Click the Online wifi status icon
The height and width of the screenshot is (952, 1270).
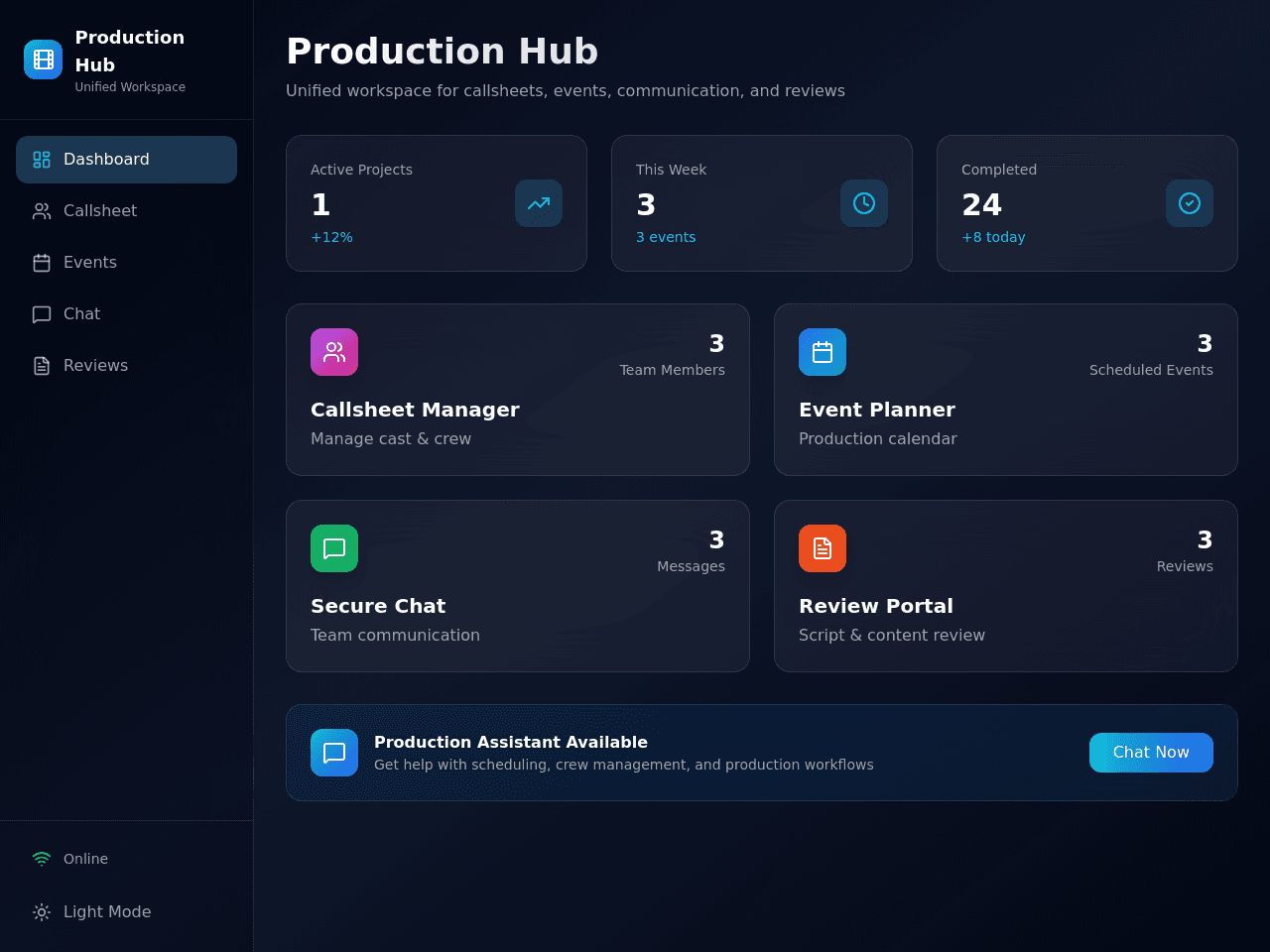(42, 859)
